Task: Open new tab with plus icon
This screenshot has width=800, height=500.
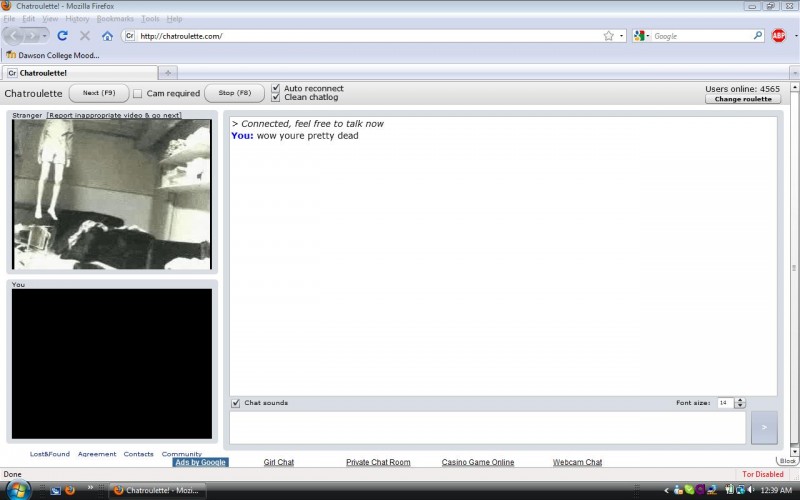Action: click(x=168, y=72)
